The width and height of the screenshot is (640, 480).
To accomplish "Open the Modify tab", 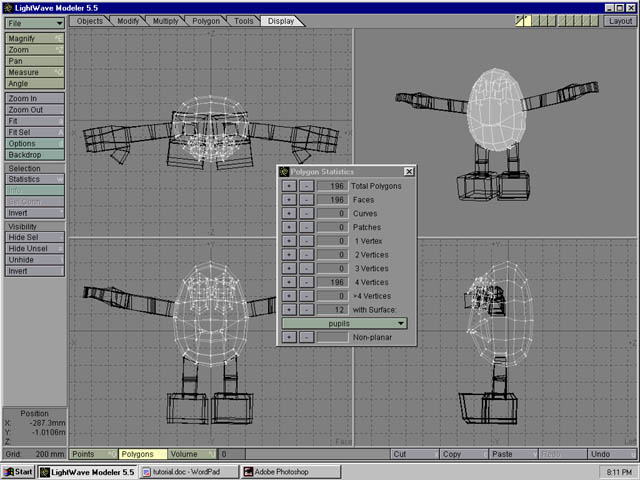I will tap(128, 21).
